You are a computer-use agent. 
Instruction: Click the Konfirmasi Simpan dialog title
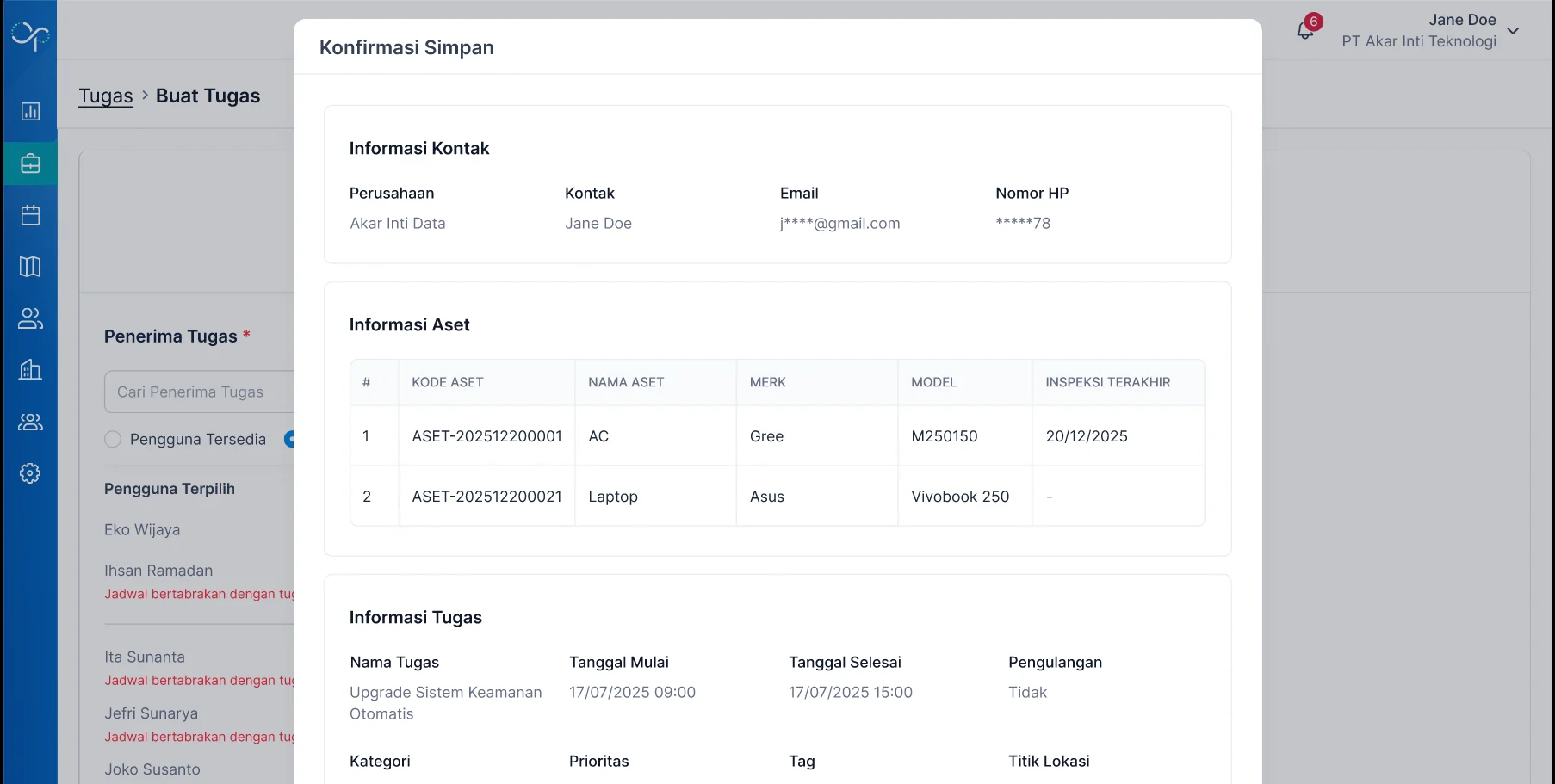406,47
